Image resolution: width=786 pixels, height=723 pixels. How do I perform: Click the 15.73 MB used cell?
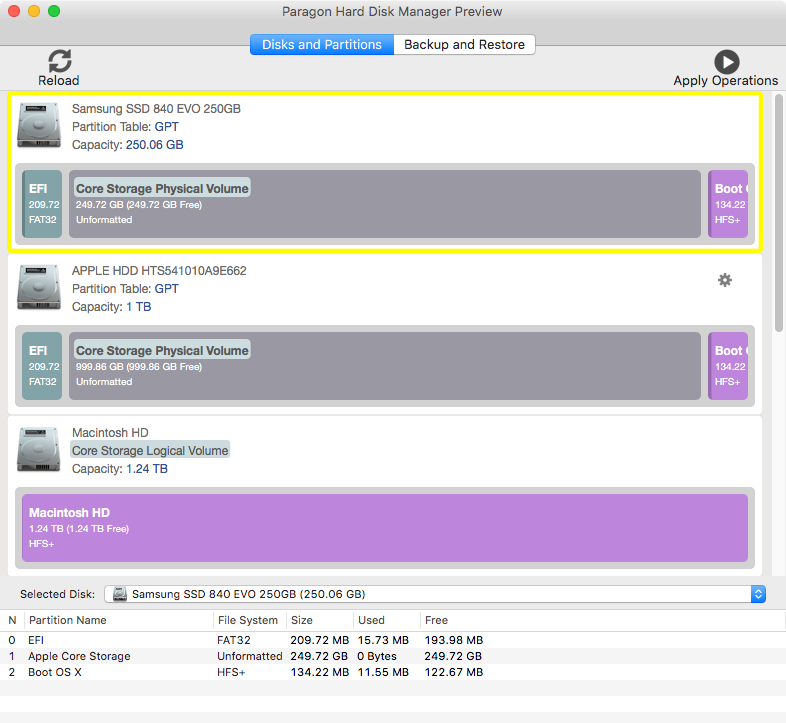(x=383, y=640)
